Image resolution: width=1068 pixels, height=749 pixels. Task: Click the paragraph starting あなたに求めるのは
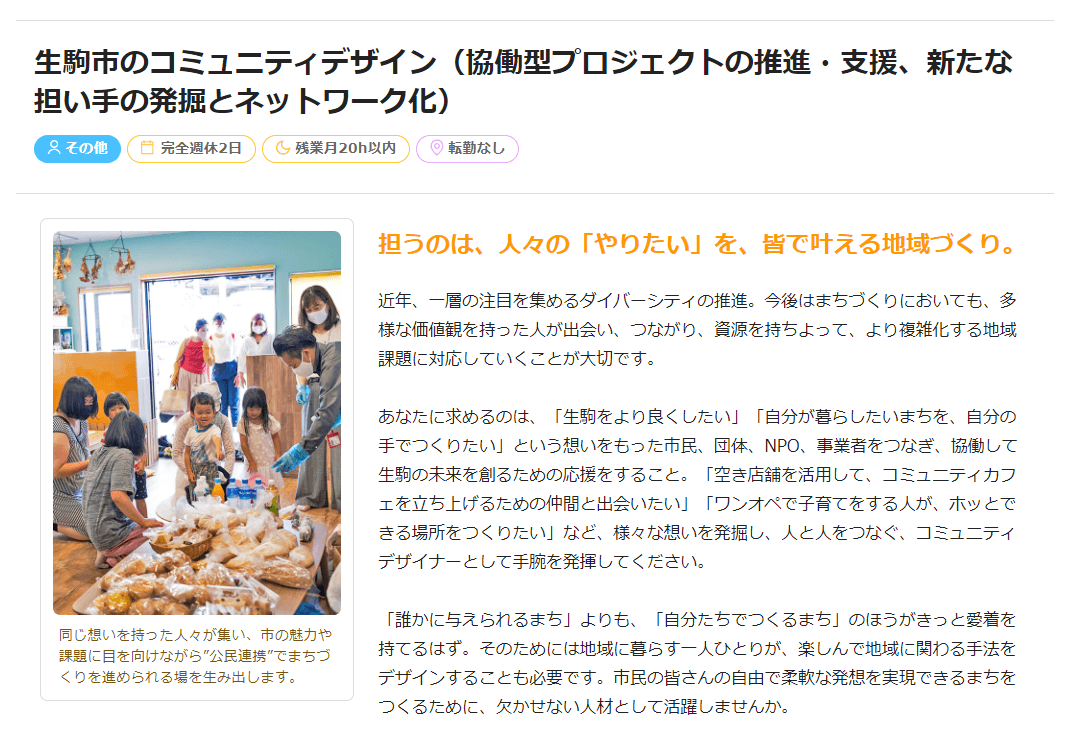pyautogui.click(x=697, y=489)
